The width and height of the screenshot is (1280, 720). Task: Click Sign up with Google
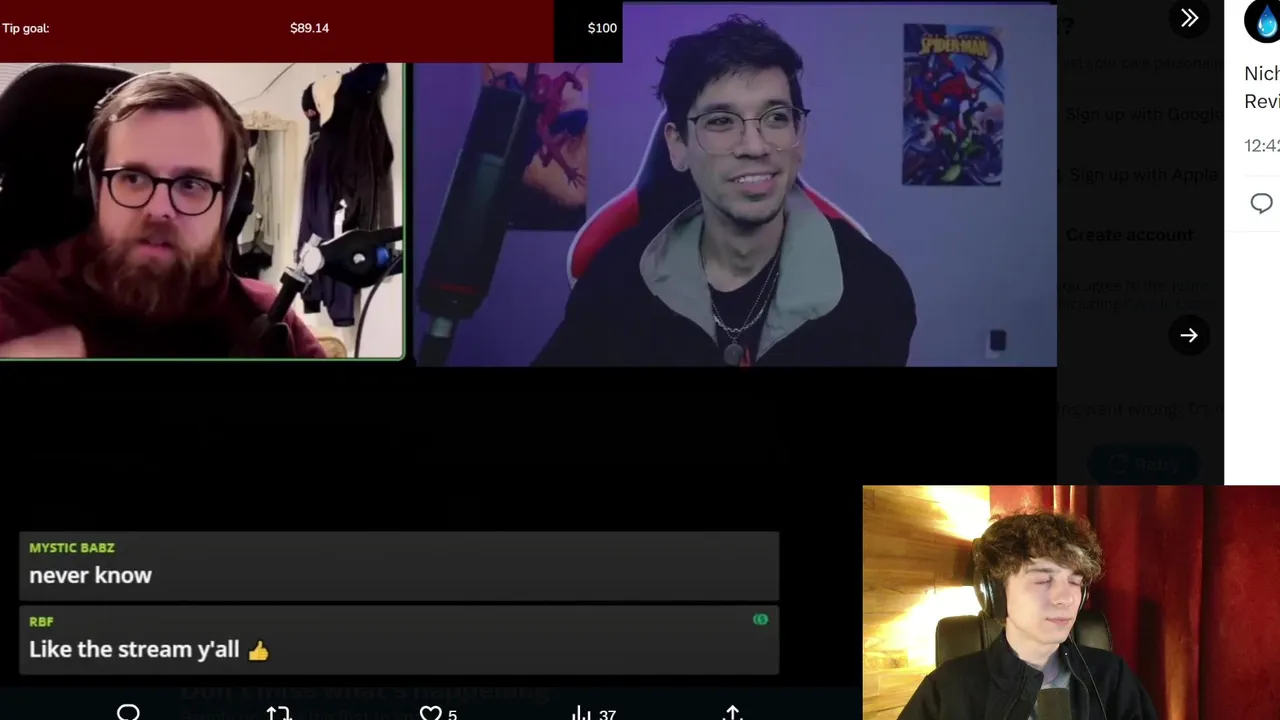pyautogui.click(x=1143, y=114)
